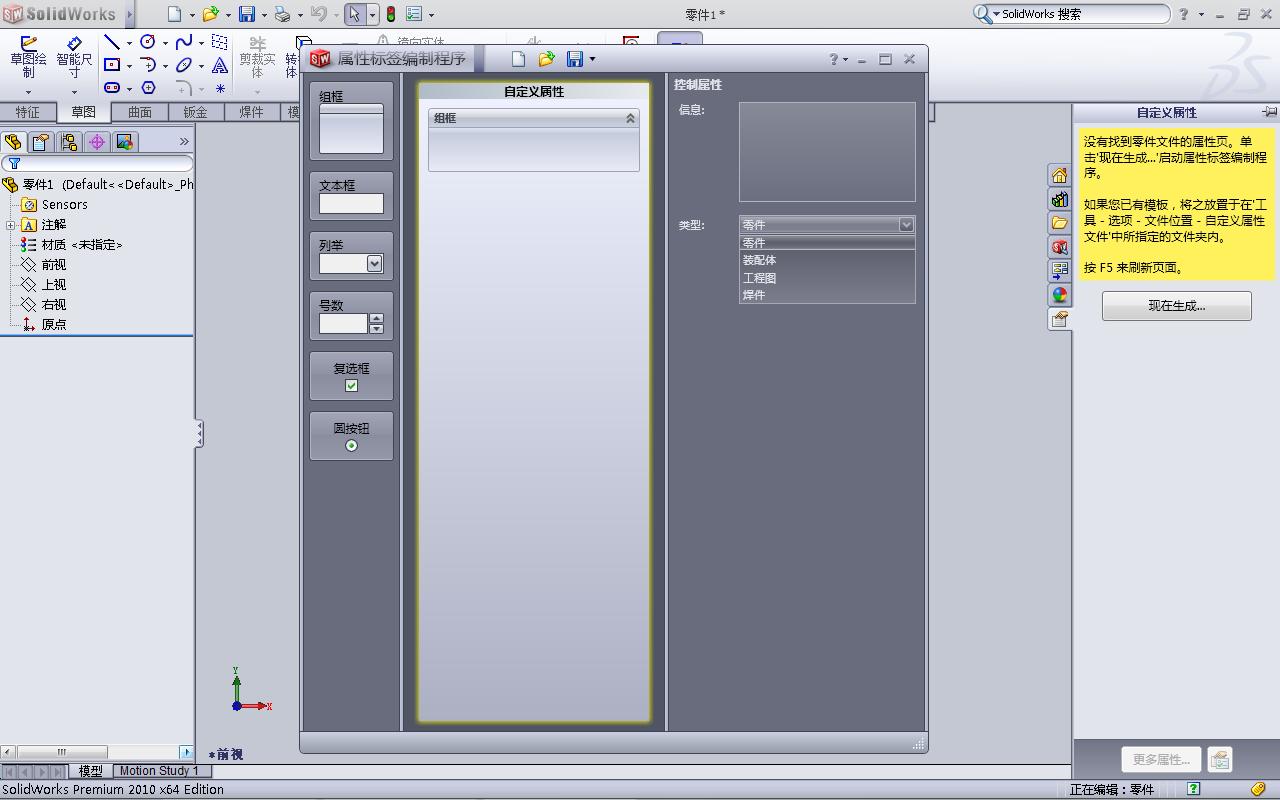Viewport: 1280px width, 800px height.
Task: Open the search type dropdown arrow
Action: coord(996,14)
